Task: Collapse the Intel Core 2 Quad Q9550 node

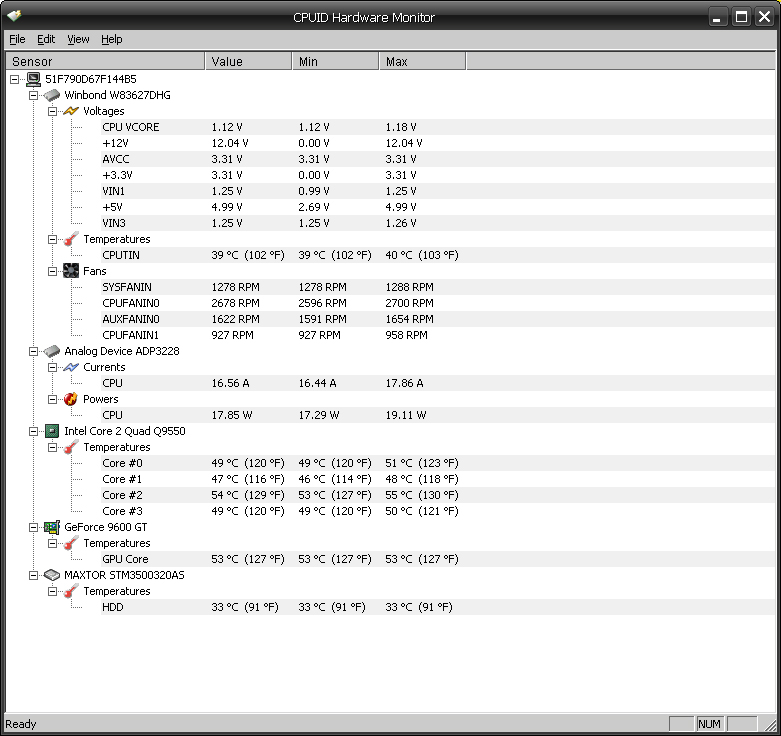Action: (x=33, y=431)
